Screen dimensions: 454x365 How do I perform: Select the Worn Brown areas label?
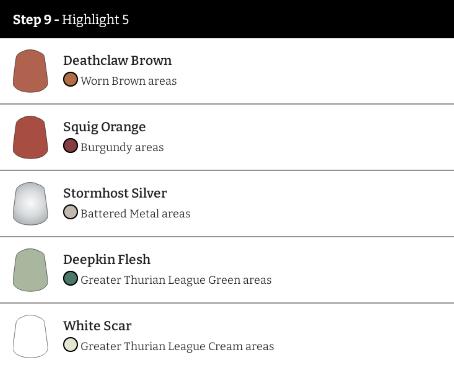pyautogui.click(x=129, y=81)
